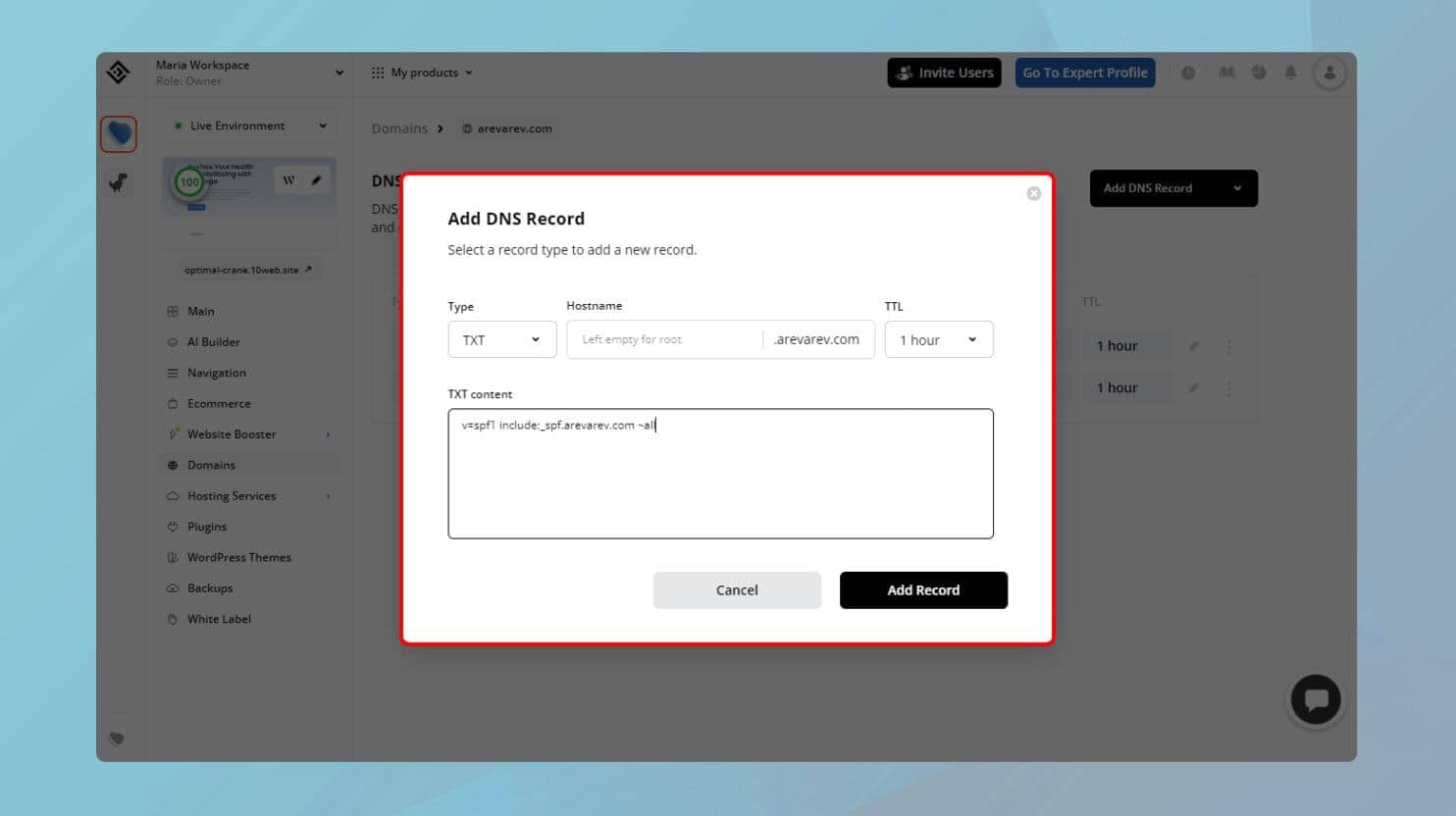This screenshot has height=816, width=1456.
Task: Click the 100 performance score badge
Action: pyautogui.click(x=188, y=182)
